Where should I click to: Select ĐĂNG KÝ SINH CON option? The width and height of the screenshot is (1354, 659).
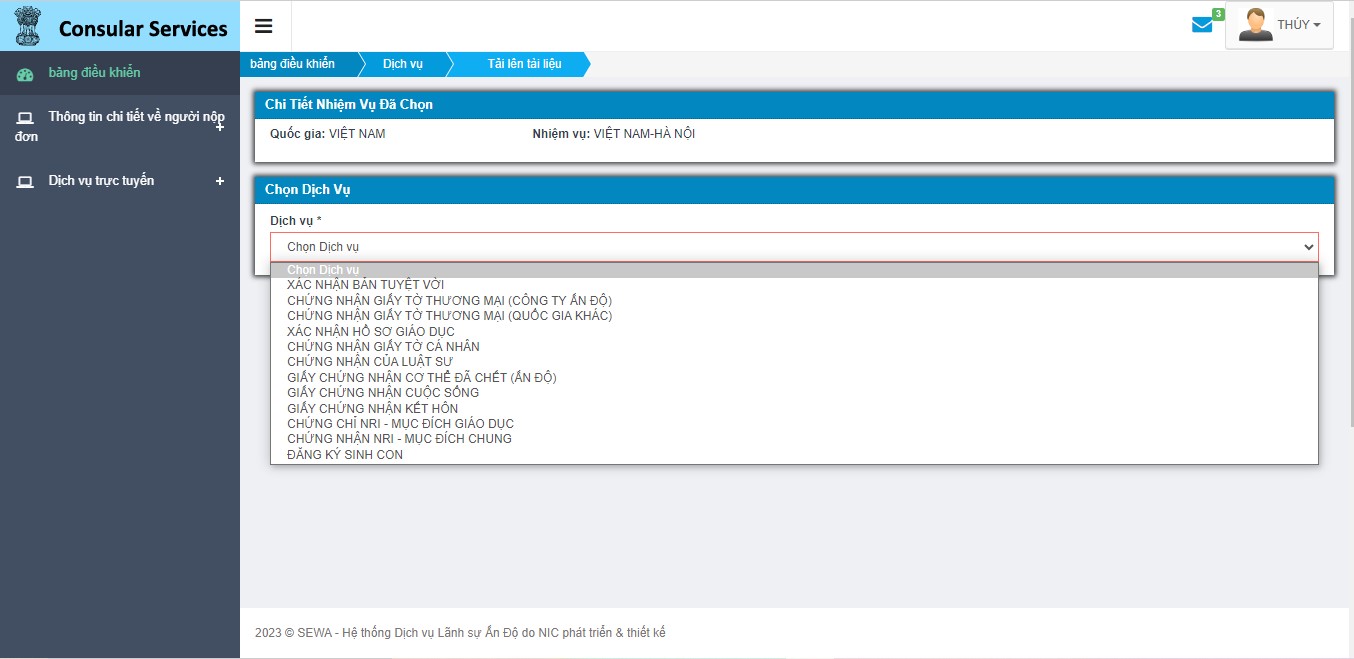point(345,455)
